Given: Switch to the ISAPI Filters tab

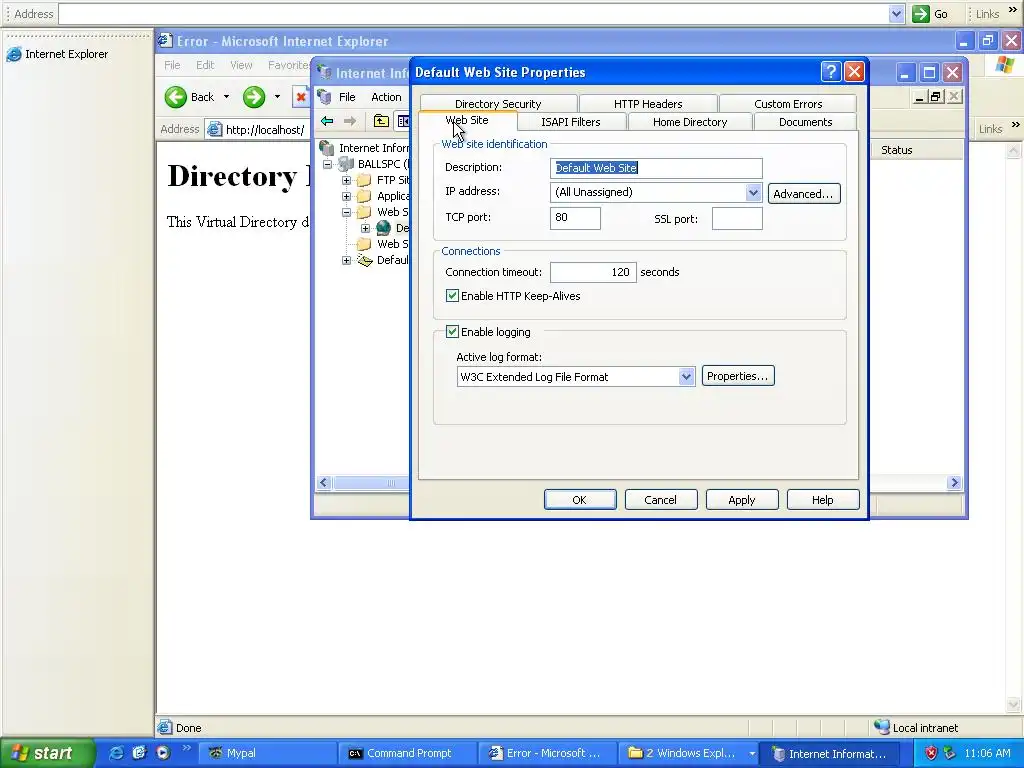Looking at the screenshot, I should [571, 122].
